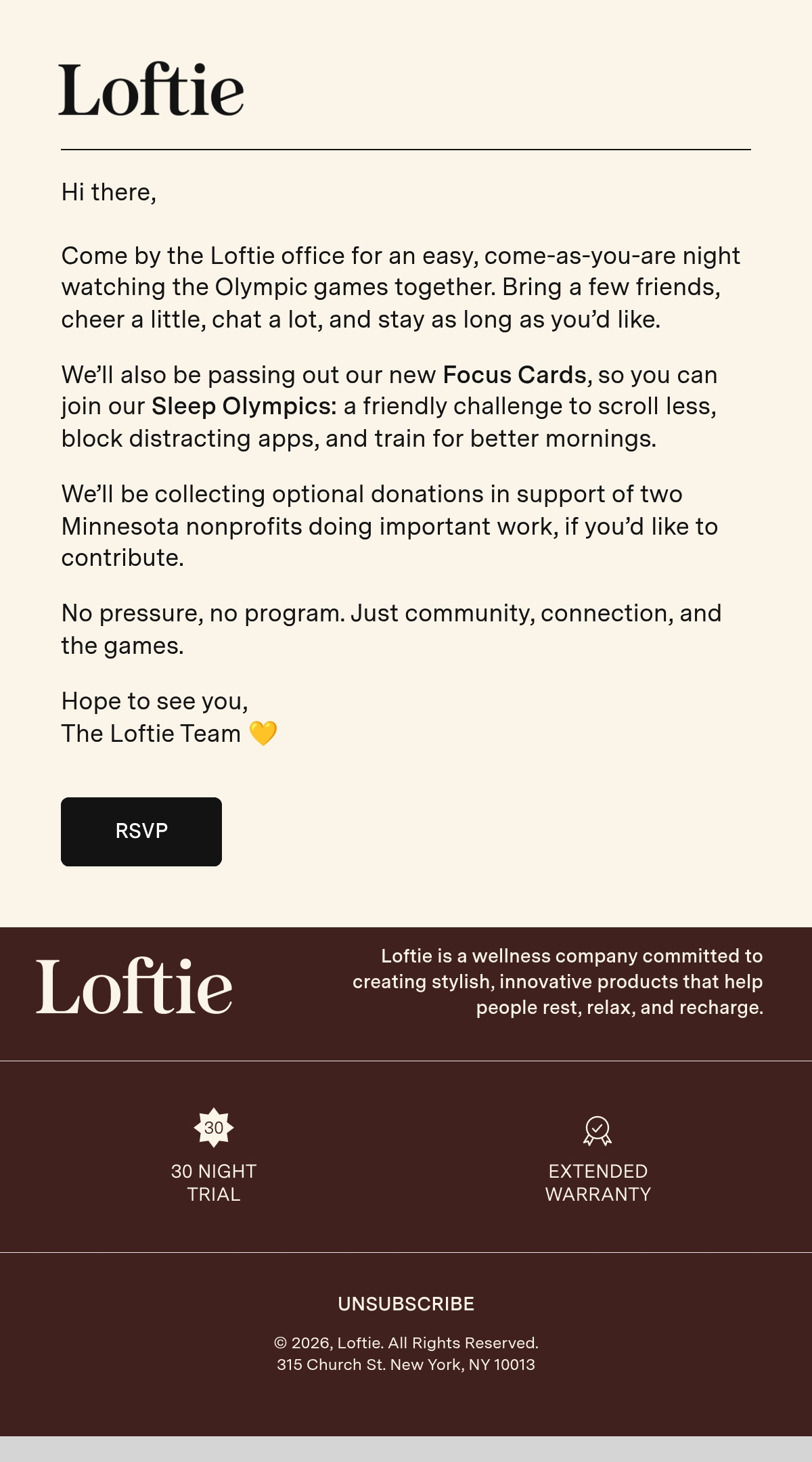Click the RSVP button
812x1462 pixels.
pyautogui.click(x=141, y=831)
